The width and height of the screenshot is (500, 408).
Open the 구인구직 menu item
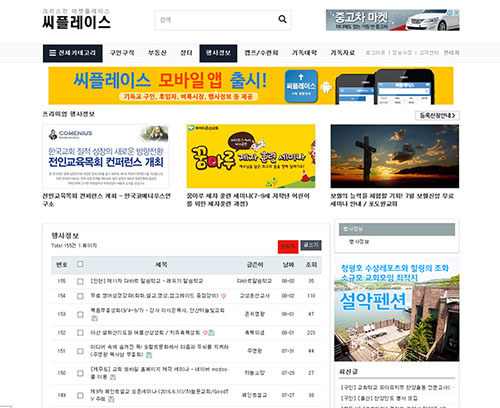(122, 53)
